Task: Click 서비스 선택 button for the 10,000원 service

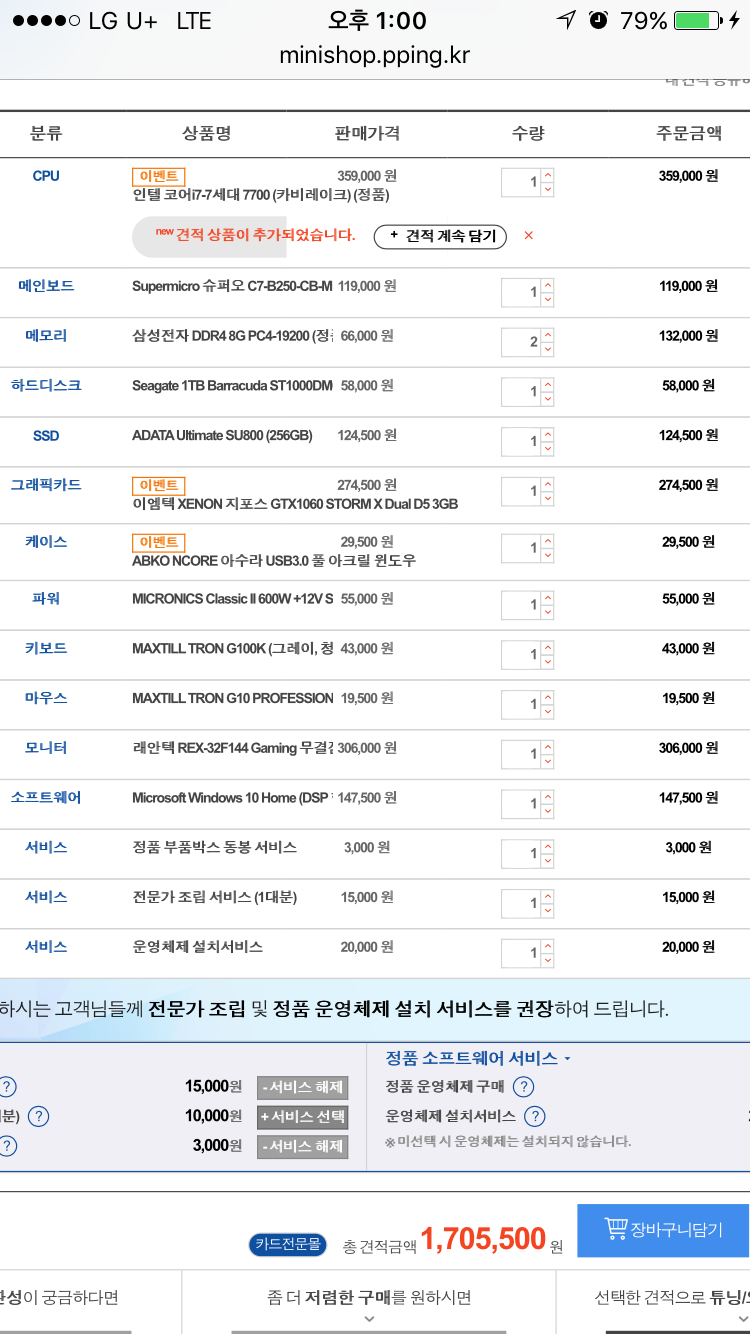Action: point(302,1117)
